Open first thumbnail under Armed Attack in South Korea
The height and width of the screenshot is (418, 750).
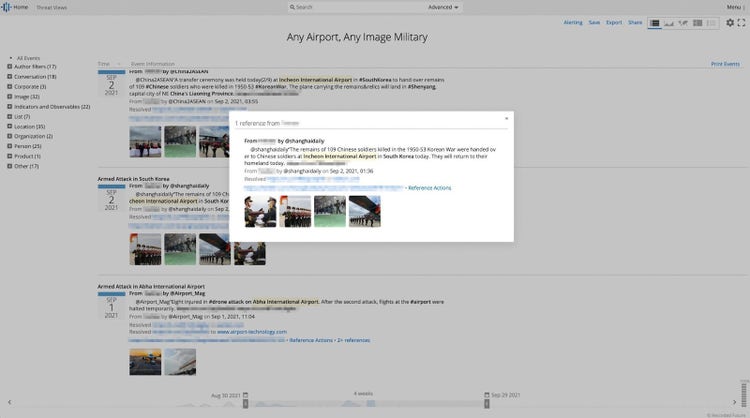[145, 249]
